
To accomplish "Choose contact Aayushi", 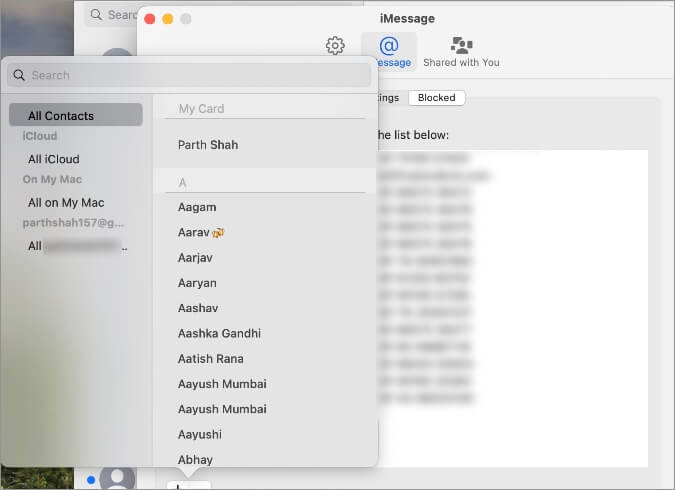I will [200, 435].
